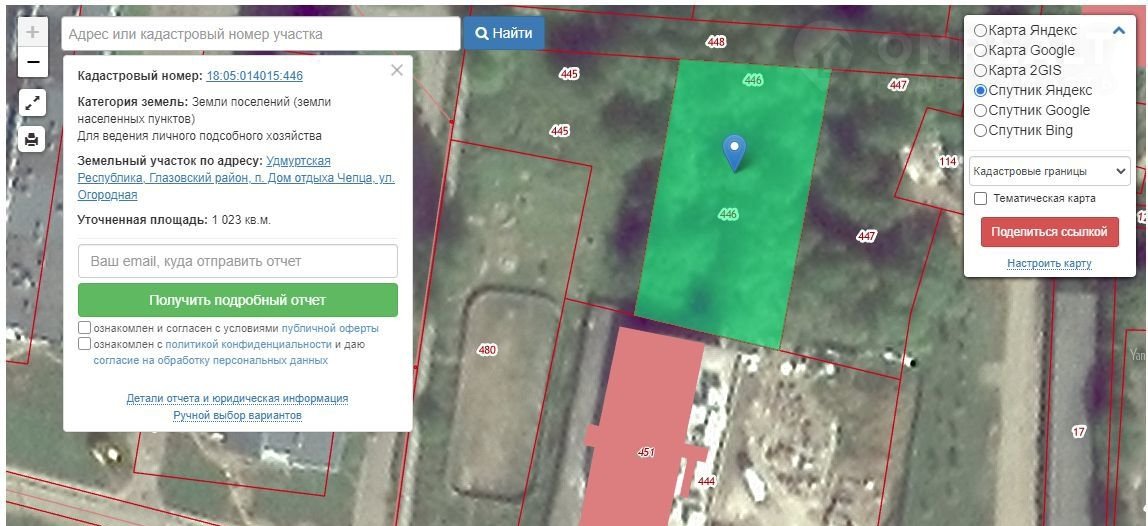Image resolution: width=1148 pixels, height=526 pixels.
Task: Click the blue location pin marker
Action: click(x=735, y=152)
